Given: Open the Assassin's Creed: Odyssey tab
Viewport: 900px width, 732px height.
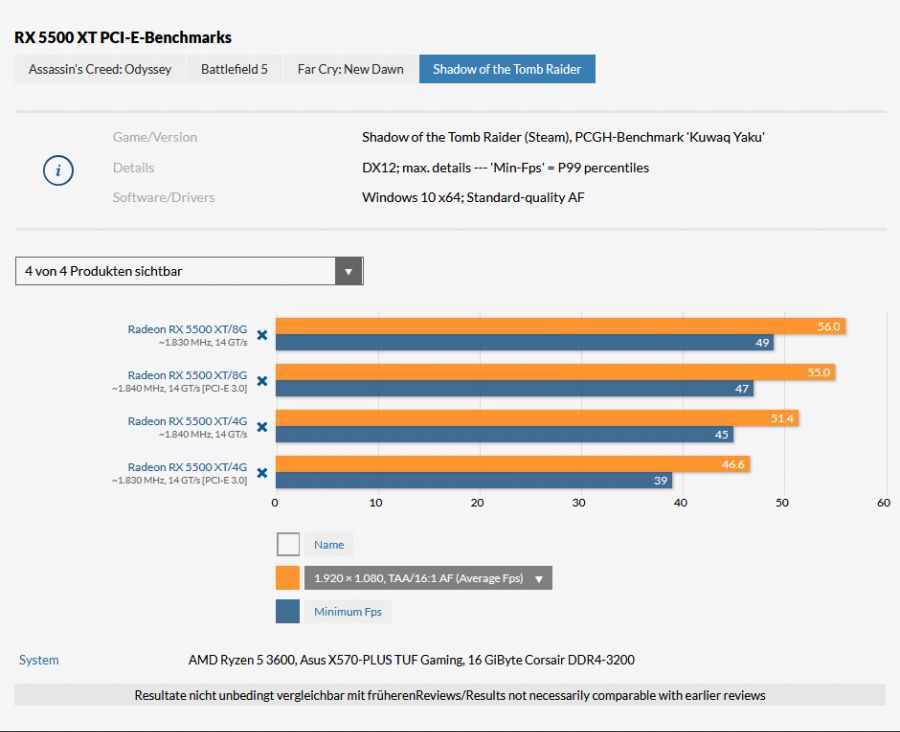Looking at the screenshot, I should pos(100,69).
